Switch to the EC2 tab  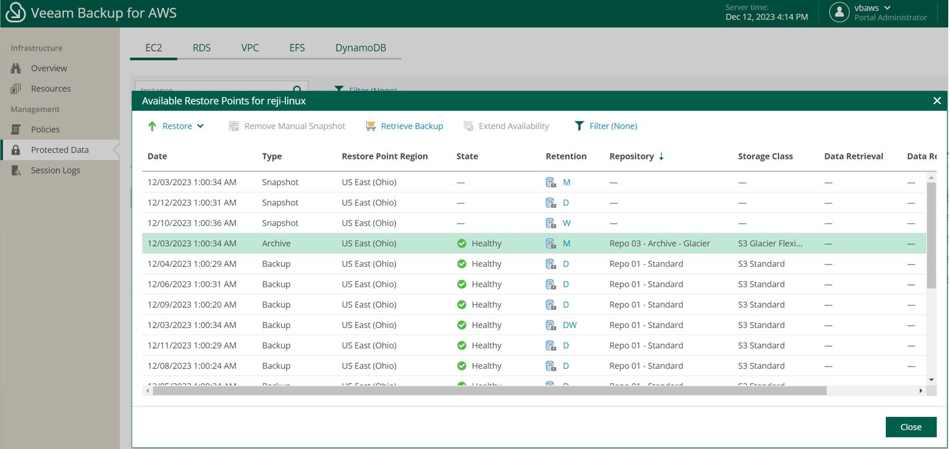tap(153, 48)
